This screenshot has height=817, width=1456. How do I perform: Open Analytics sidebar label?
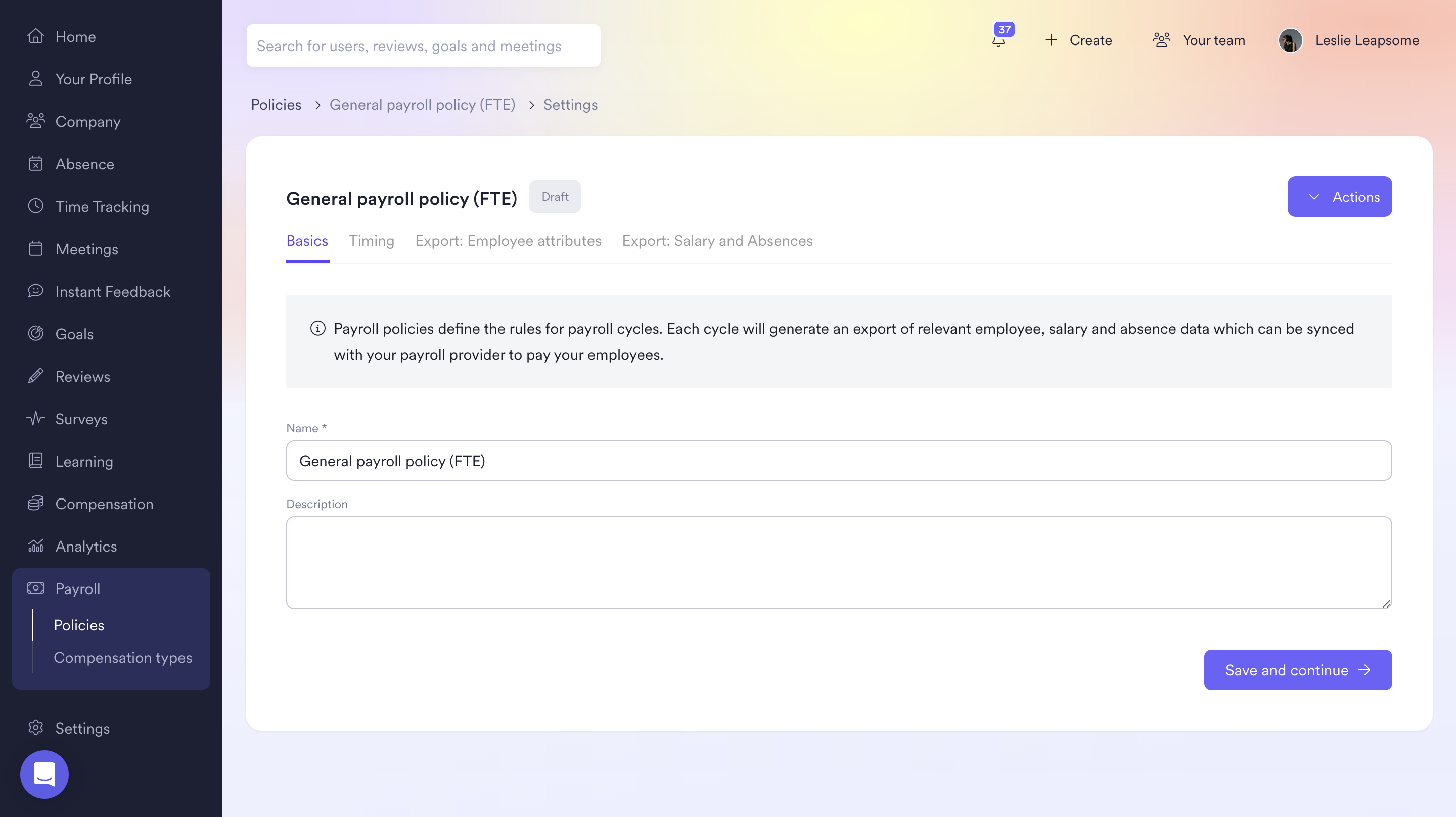pos(86,546)
